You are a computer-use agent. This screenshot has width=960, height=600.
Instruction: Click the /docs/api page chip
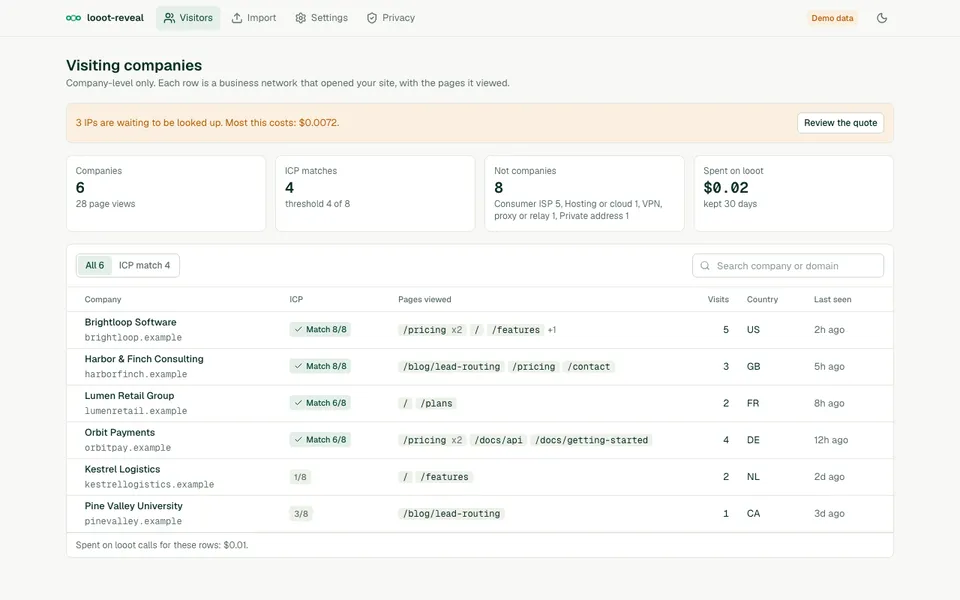point(498,440)
